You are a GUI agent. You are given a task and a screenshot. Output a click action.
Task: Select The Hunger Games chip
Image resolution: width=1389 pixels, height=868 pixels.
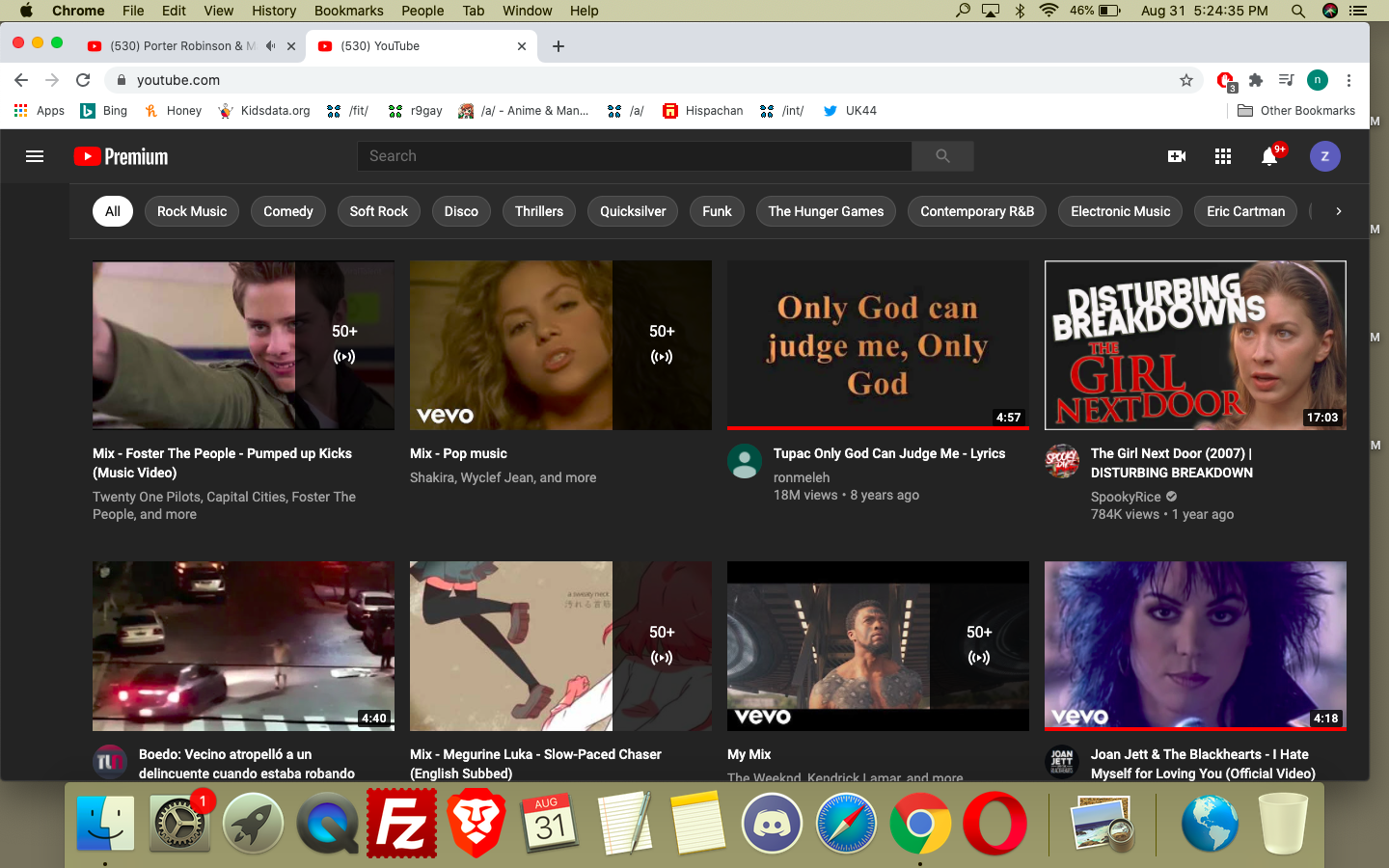click(x=826, y=211)
